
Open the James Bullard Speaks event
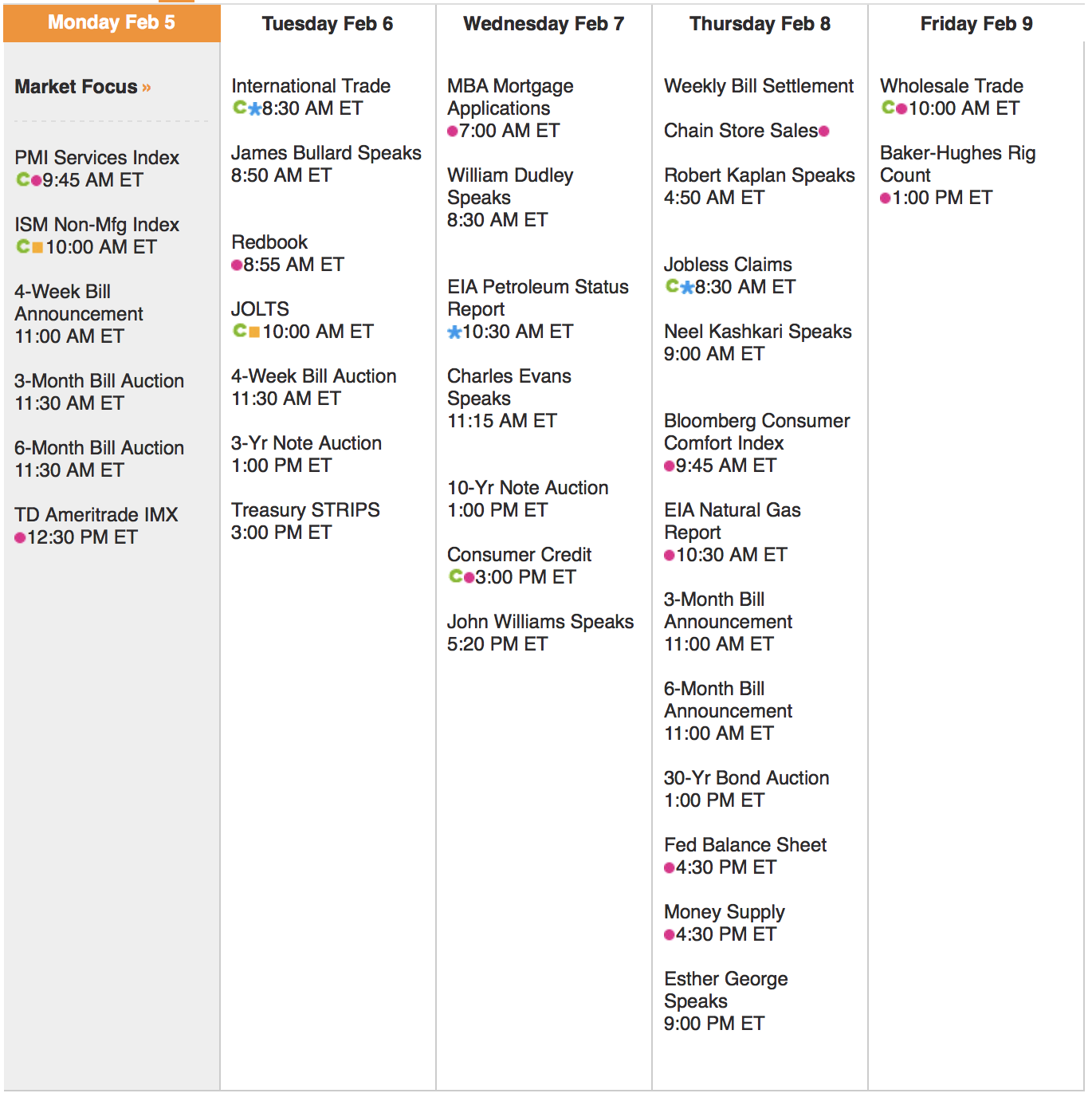click(x=326, y=153)
